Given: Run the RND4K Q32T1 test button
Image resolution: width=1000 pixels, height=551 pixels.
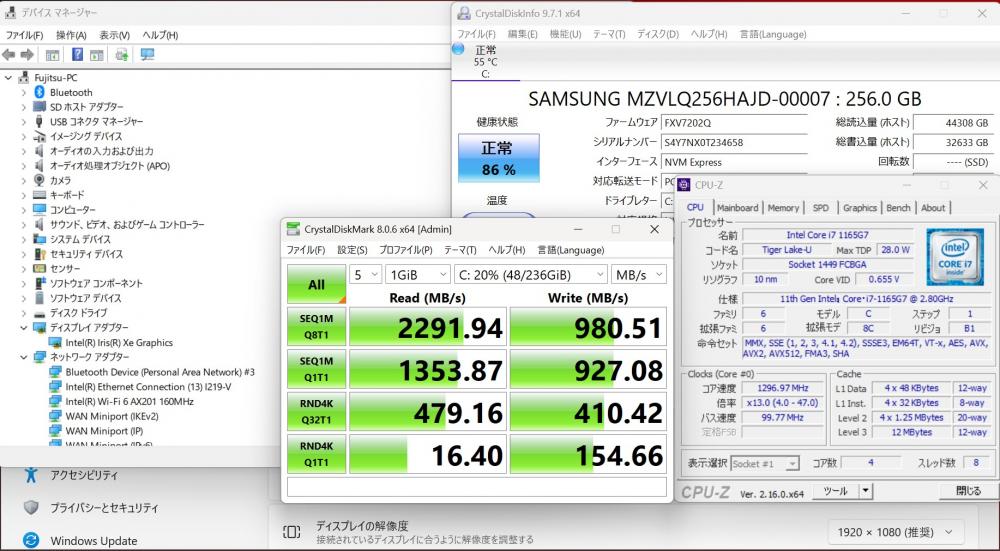Looking at the screenshot, I should 316,411.
